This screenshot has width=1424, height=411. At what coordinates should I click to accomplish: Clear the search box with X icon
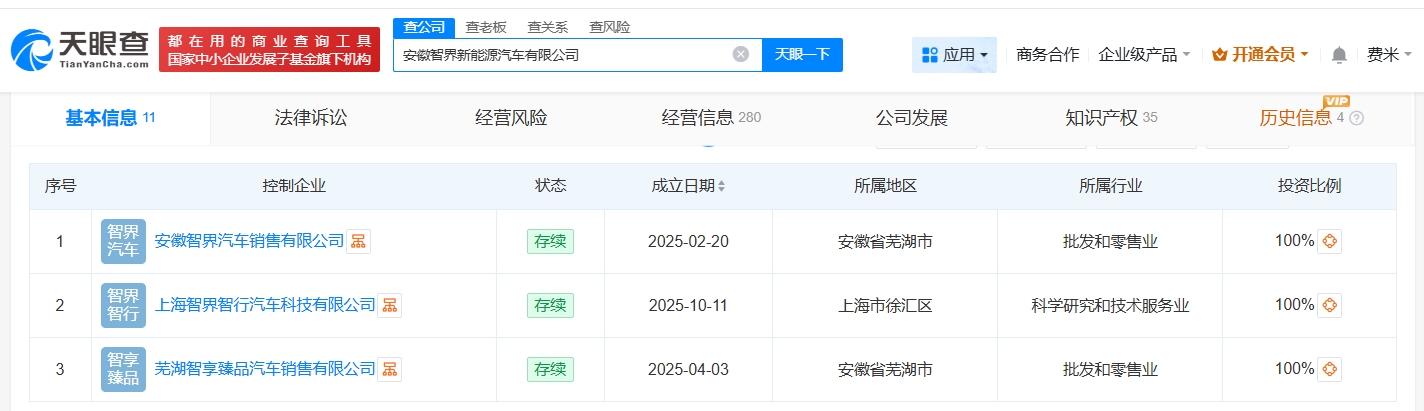pos(740,54)
